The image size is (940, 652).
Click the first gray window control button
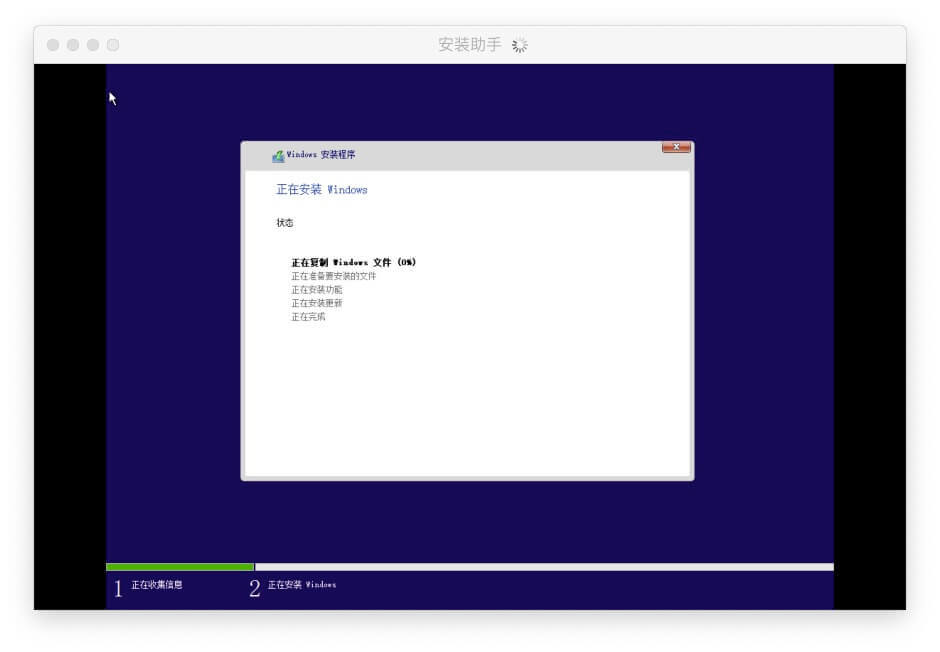tap(53, 45)
